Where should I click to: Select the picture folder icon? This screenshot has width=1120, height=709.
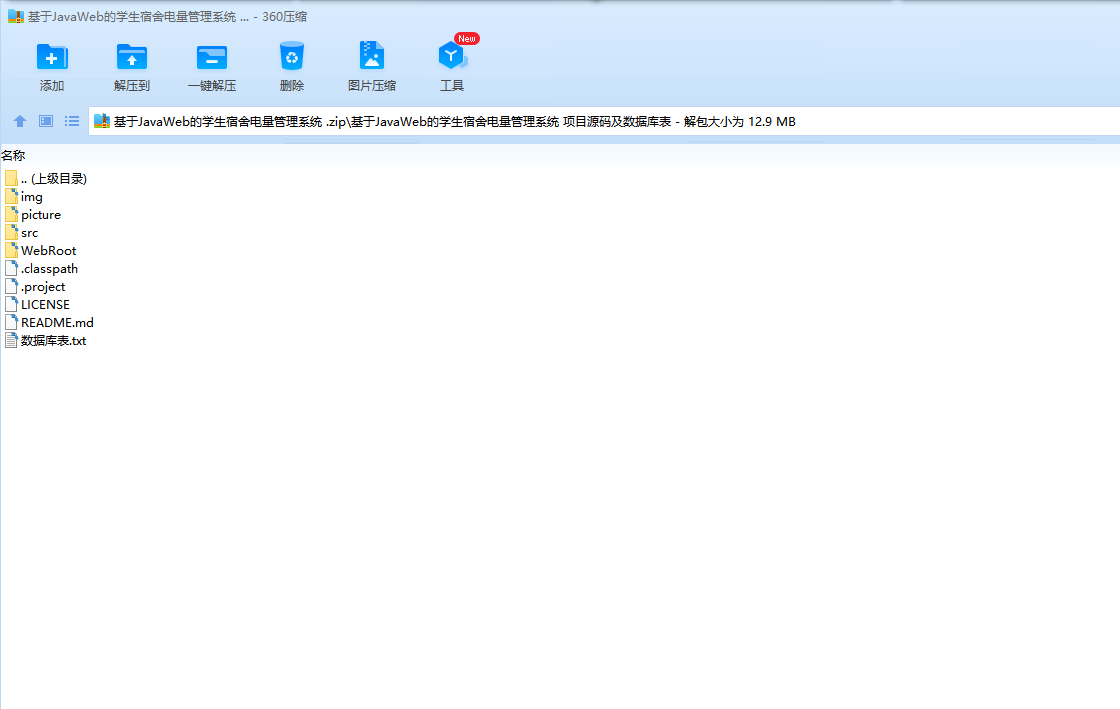coord(11,214)
